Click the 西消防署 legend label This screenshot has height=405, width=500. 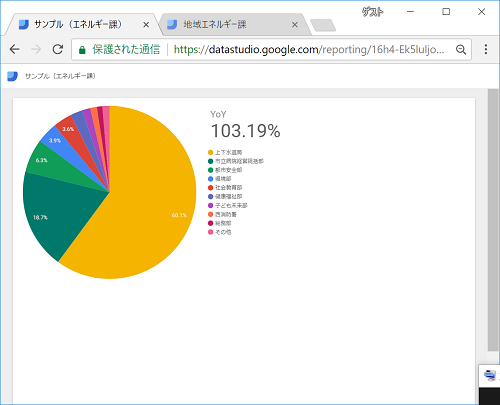pos(226,214)
